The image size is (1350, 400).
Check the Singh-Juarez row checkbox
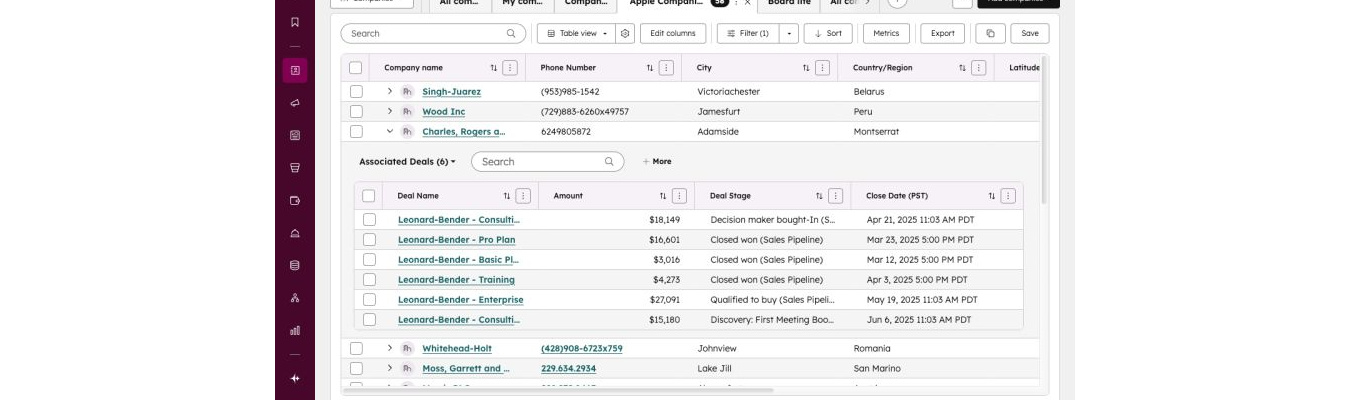pos(356,91)
